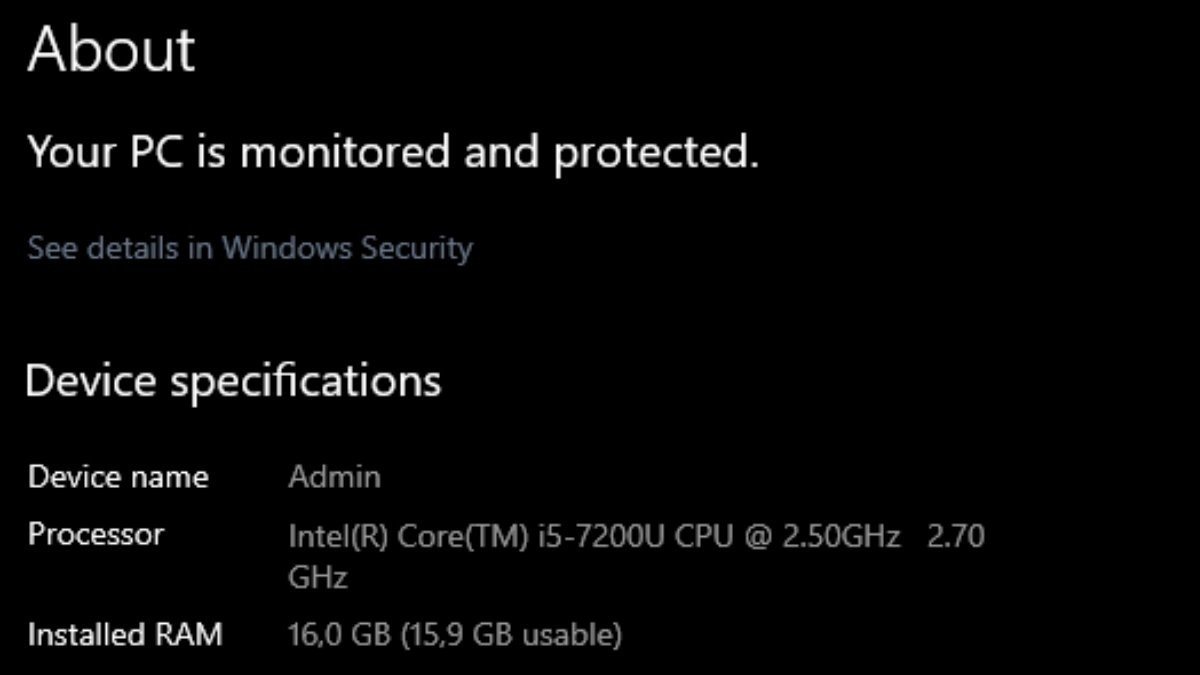Click the Windows Security details link
Viewport: 1200px width, 675px height.
point(250,247)
